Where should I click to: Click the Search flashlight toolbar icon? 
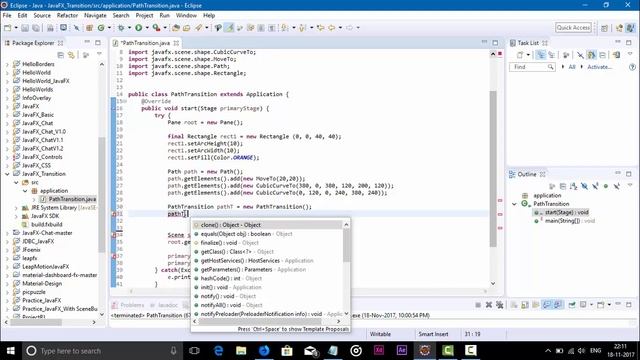pyautogui.click(x=198, y=28)
